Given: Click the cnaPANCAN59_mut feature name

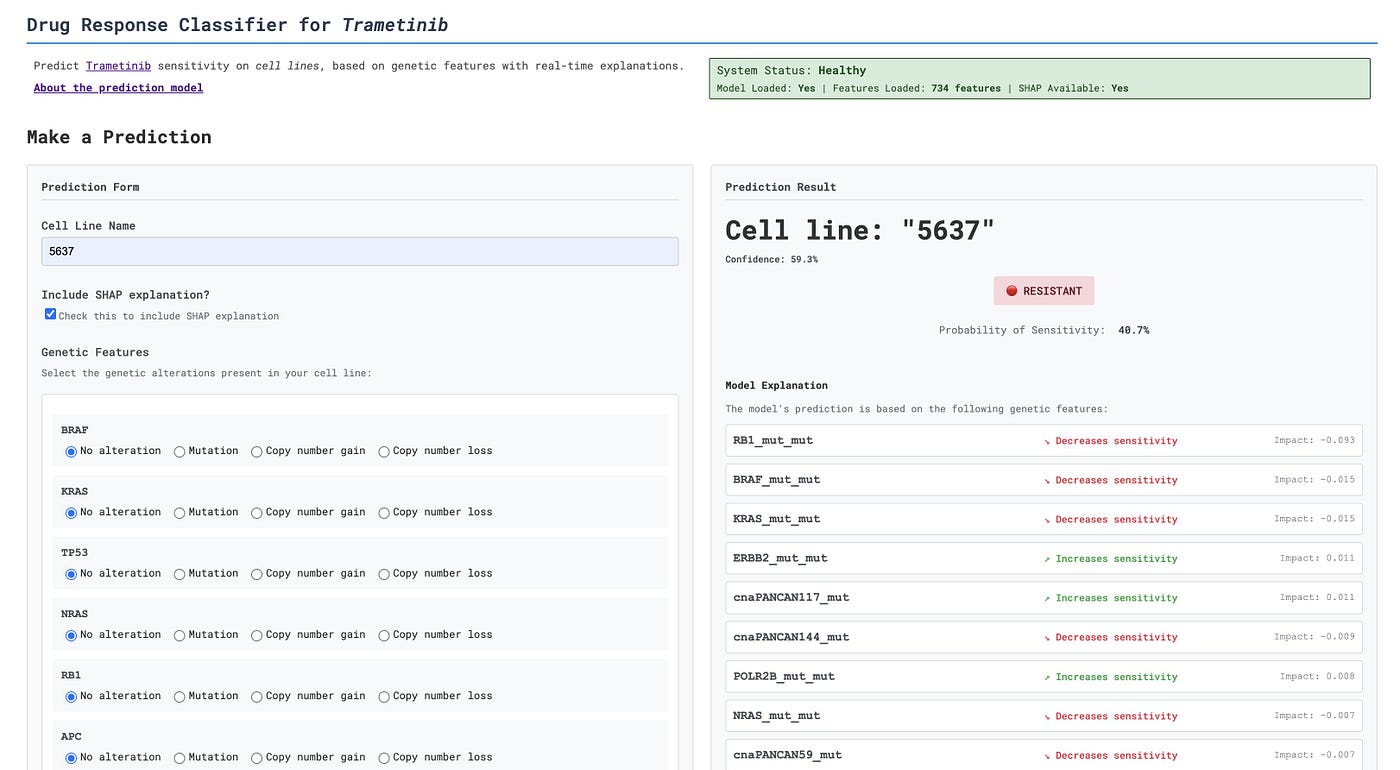Looking at the screenshot, I should 787,755.
